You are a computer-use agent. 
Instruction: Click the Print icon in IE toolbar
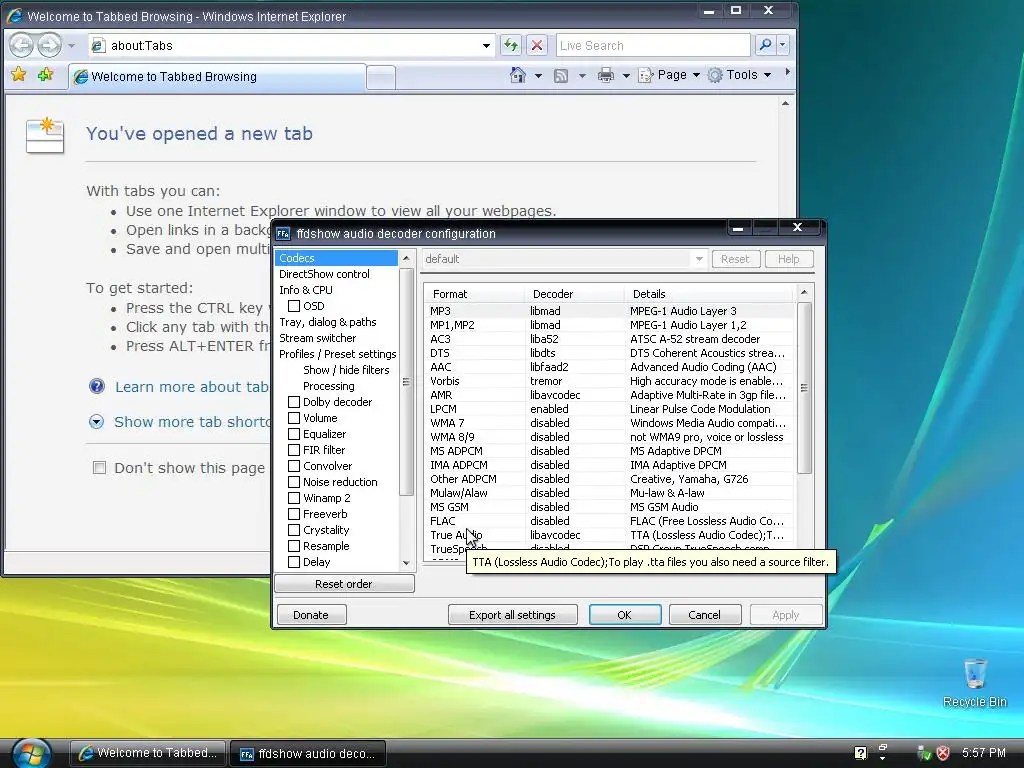coord(605,75)
